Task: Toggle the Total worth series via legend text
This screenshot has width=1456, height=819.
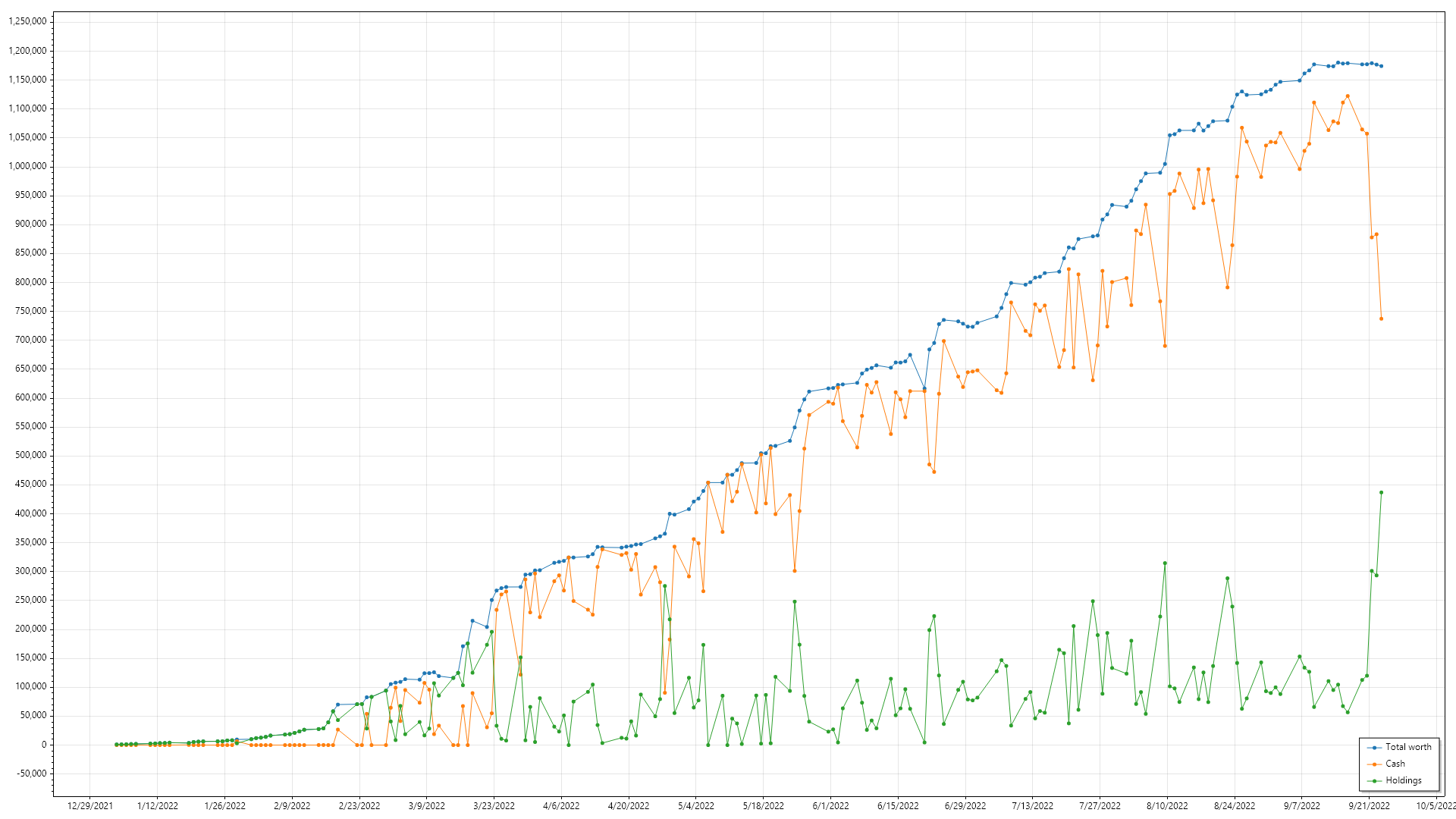Action: [1408, 747]
